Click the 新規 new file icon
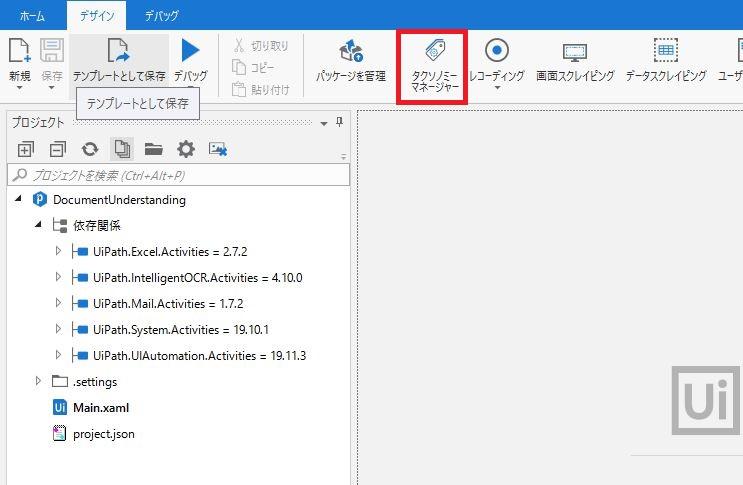 click(x=19, y=51)
